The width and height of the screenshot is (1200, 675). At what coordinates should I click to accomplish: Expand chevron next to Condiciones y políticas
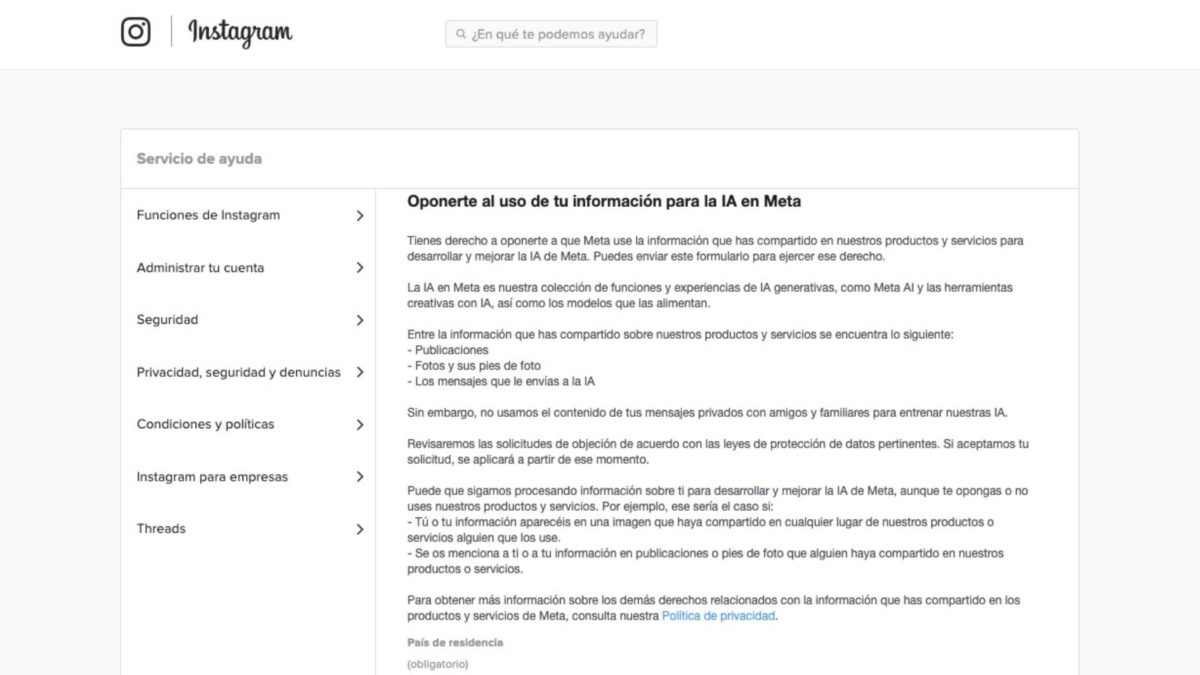pyautogui.click(x=360, y=424)
